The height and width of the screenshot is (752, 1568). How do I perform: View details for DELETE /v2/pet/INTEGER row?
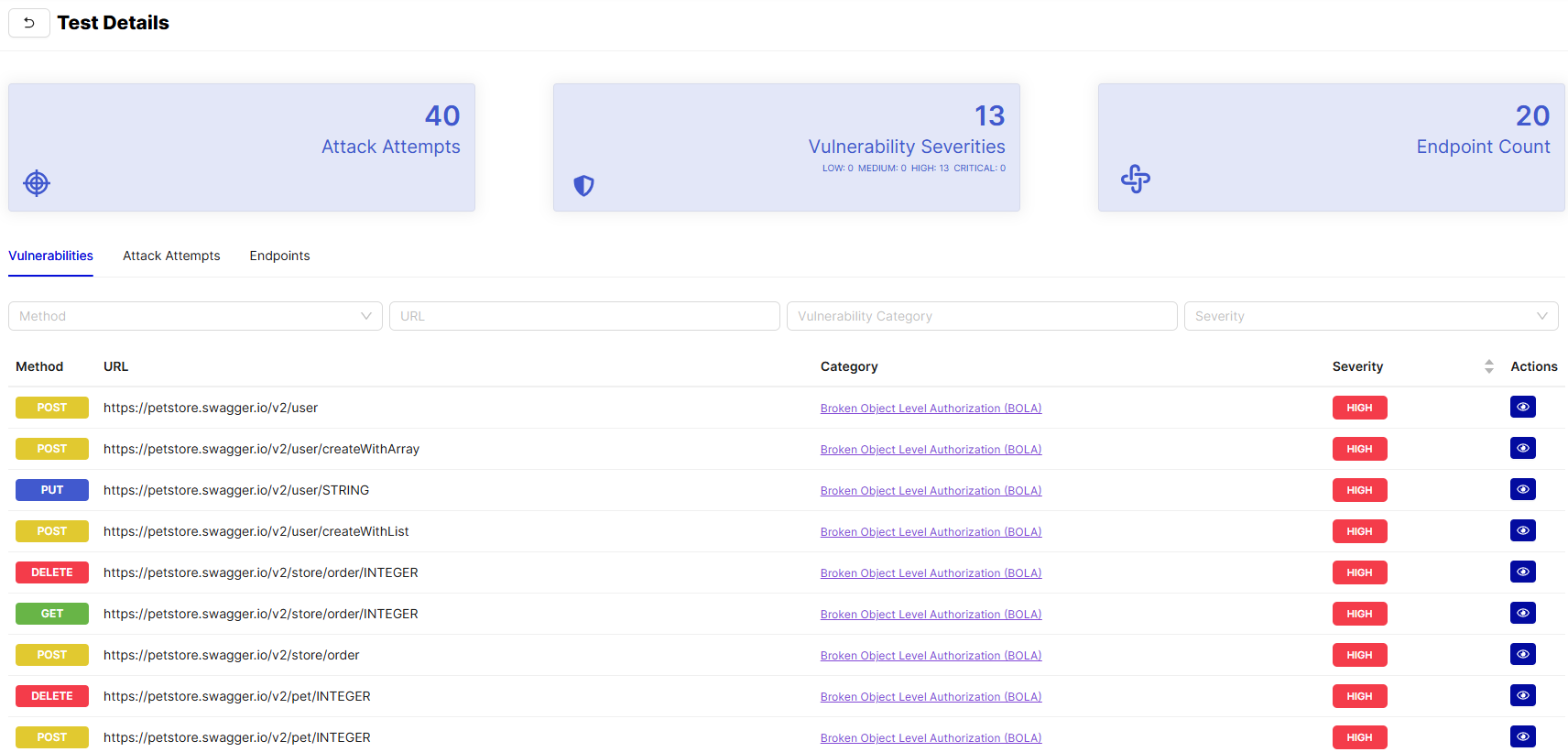tap(1522, 696)
